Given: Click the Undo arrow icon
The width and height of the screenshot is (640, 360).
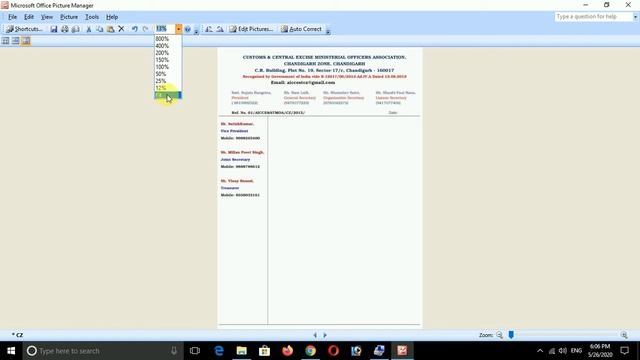Looking at the screenshot, I should pos(135,29).
